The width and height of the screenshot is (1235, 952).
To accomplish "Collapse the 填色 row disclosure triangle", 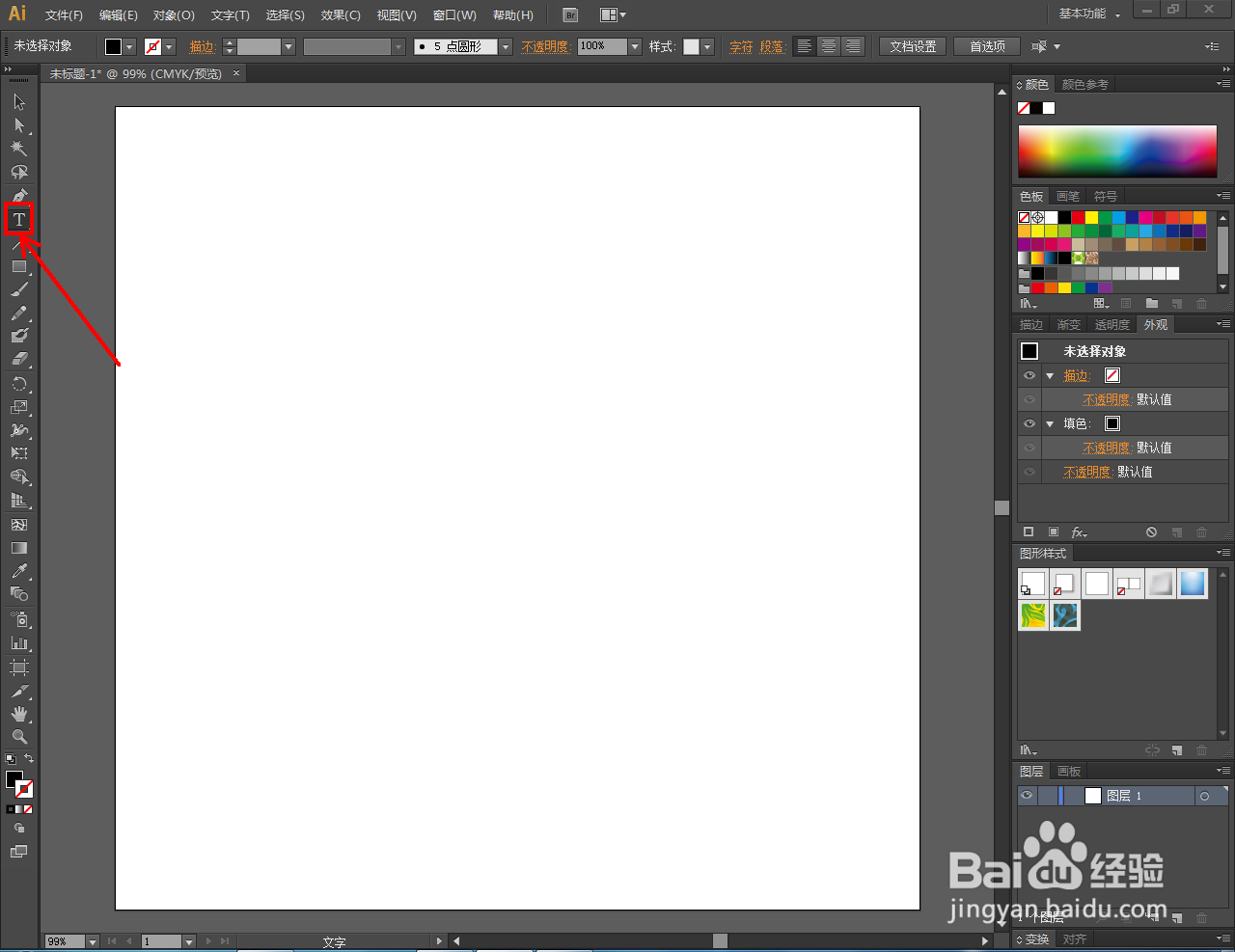I will 1050,424.
